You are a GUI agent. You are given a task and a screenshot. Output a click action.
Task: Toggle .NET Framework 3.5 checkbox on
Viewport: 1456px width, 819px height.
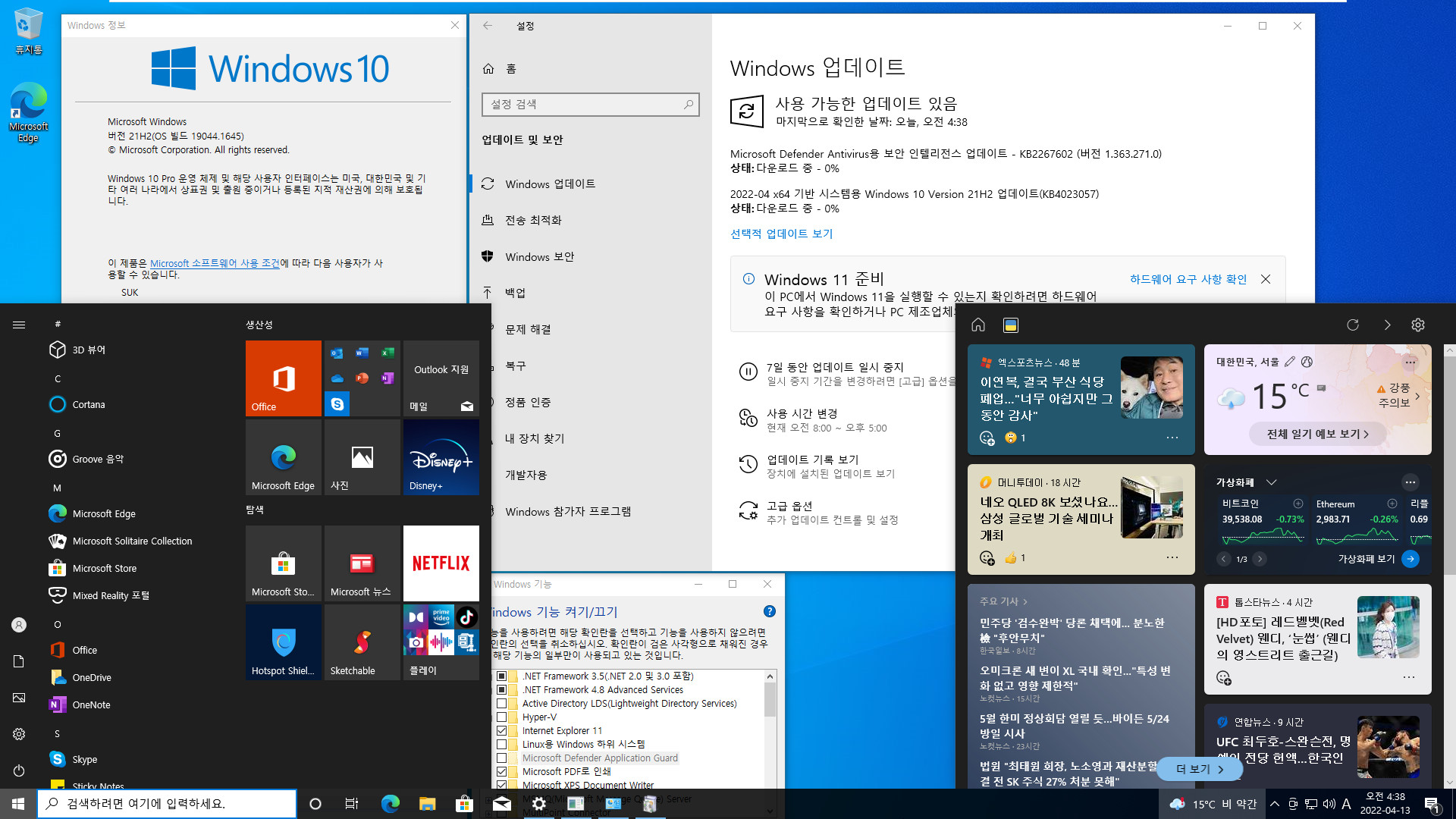point(501,675)
